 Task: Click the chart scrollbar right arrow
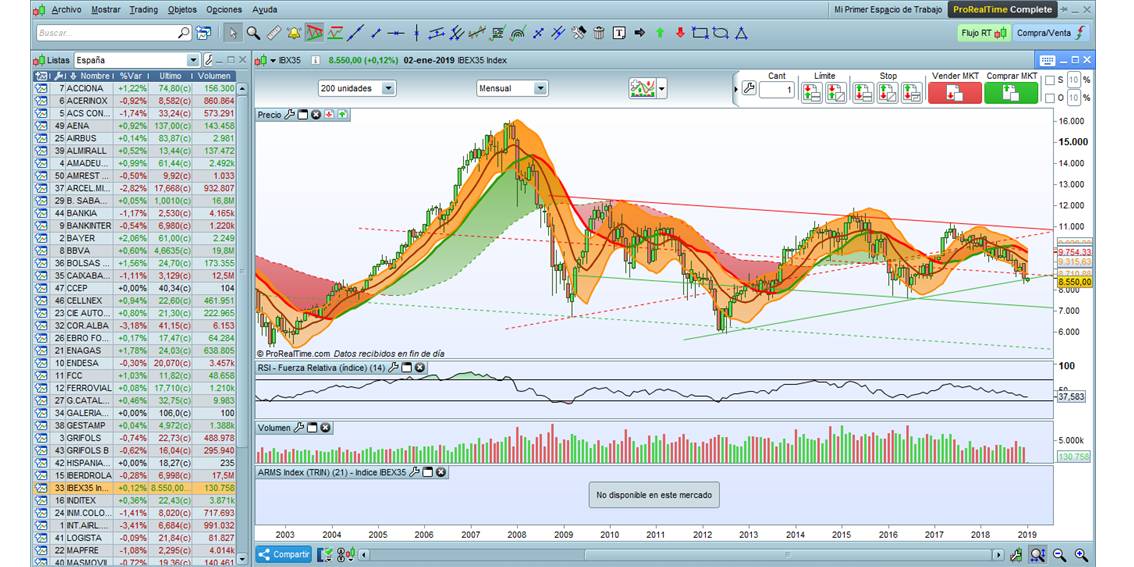tap(998, 555)
